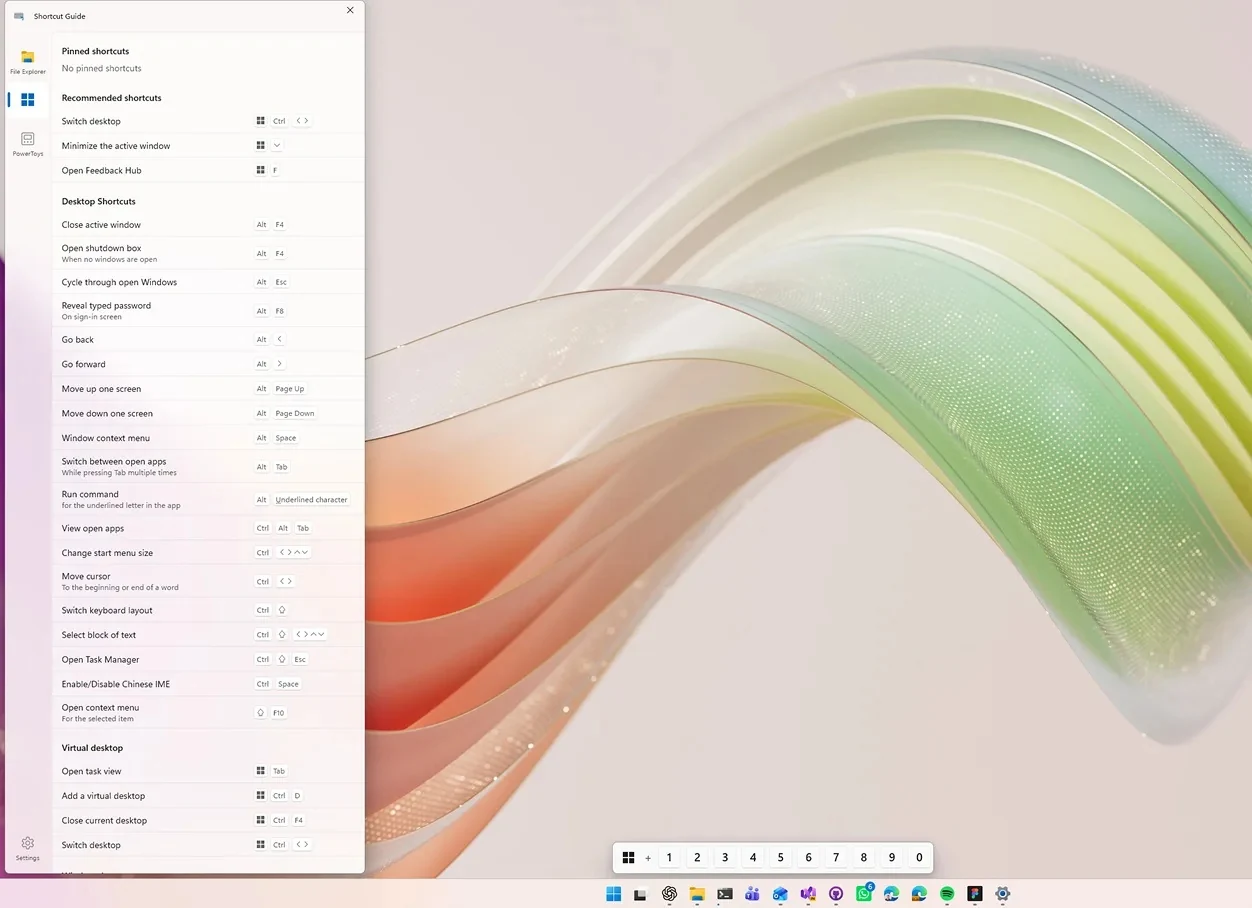The image size is (1252, 908).
Task: Select the Window context menu row
Action: [x=208, y=438]
